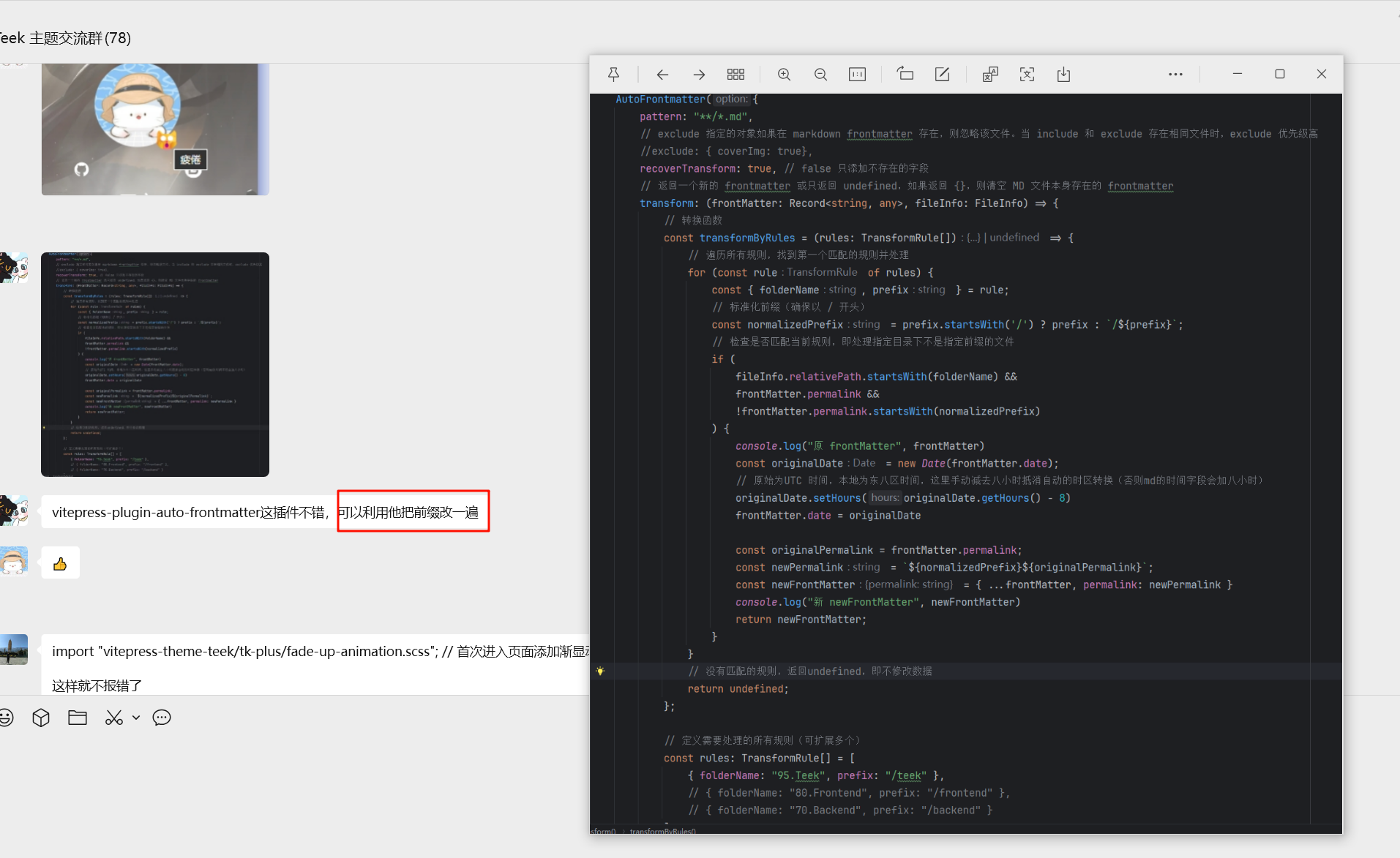Zoom out of the code image

click(x=820, y=74)
